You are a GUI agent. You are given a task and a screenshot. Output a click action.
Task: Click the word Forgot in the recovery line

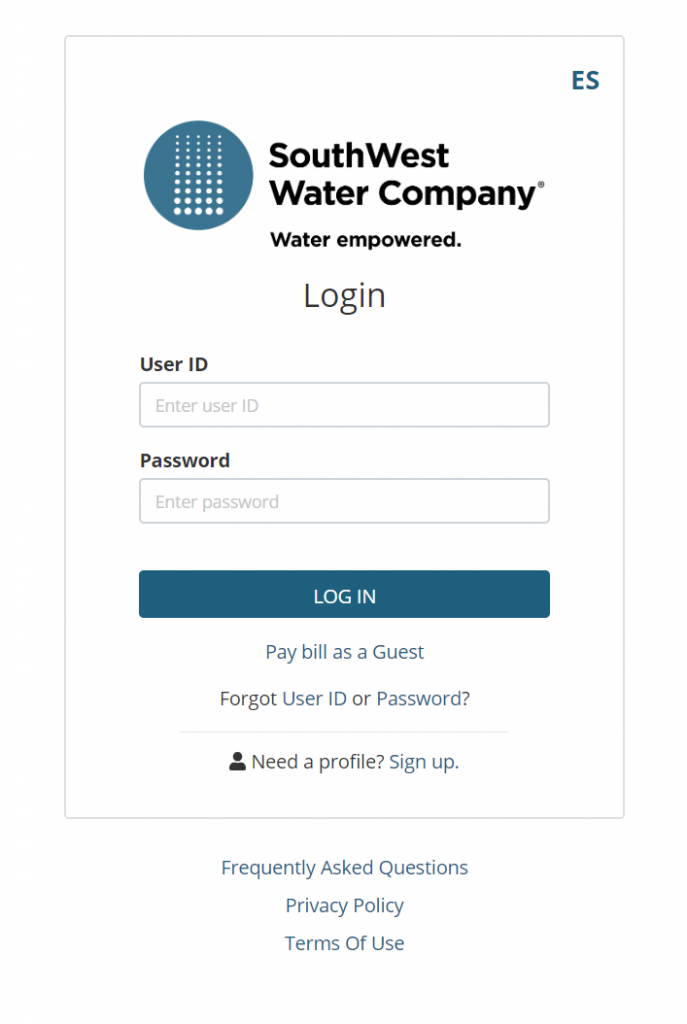[248, 699]
